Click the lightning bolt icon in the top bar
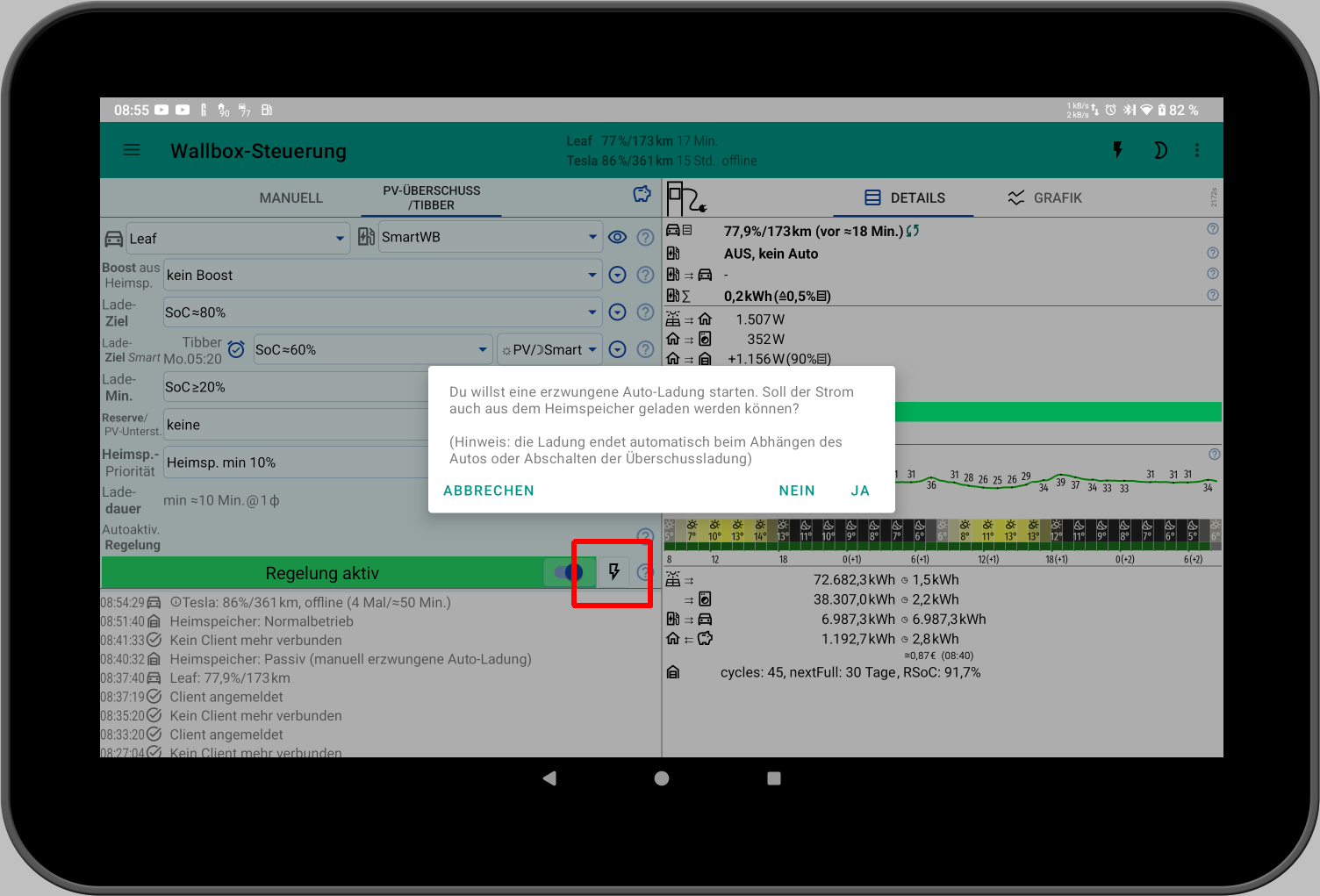Image resolution: width=1320 pixels, height=896 pixels. pyautogui.click(x=1117, y=150)
